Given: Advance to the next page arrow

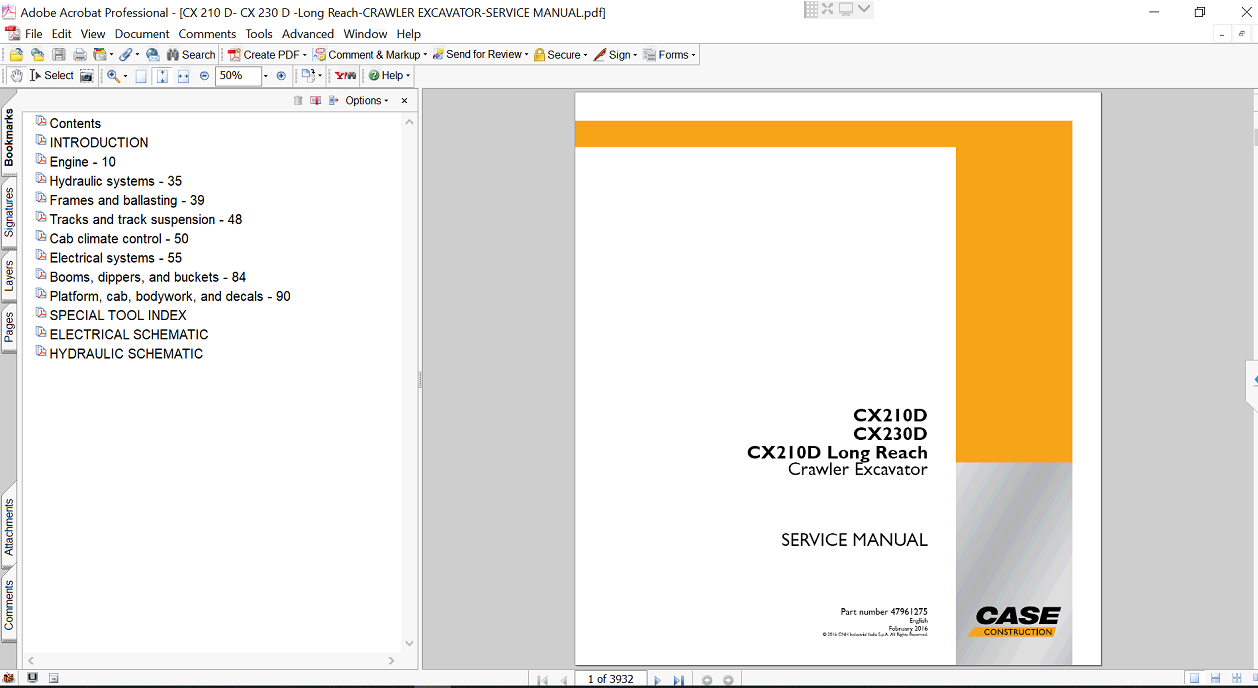Looking at the screenshot, I should [657, 680].
